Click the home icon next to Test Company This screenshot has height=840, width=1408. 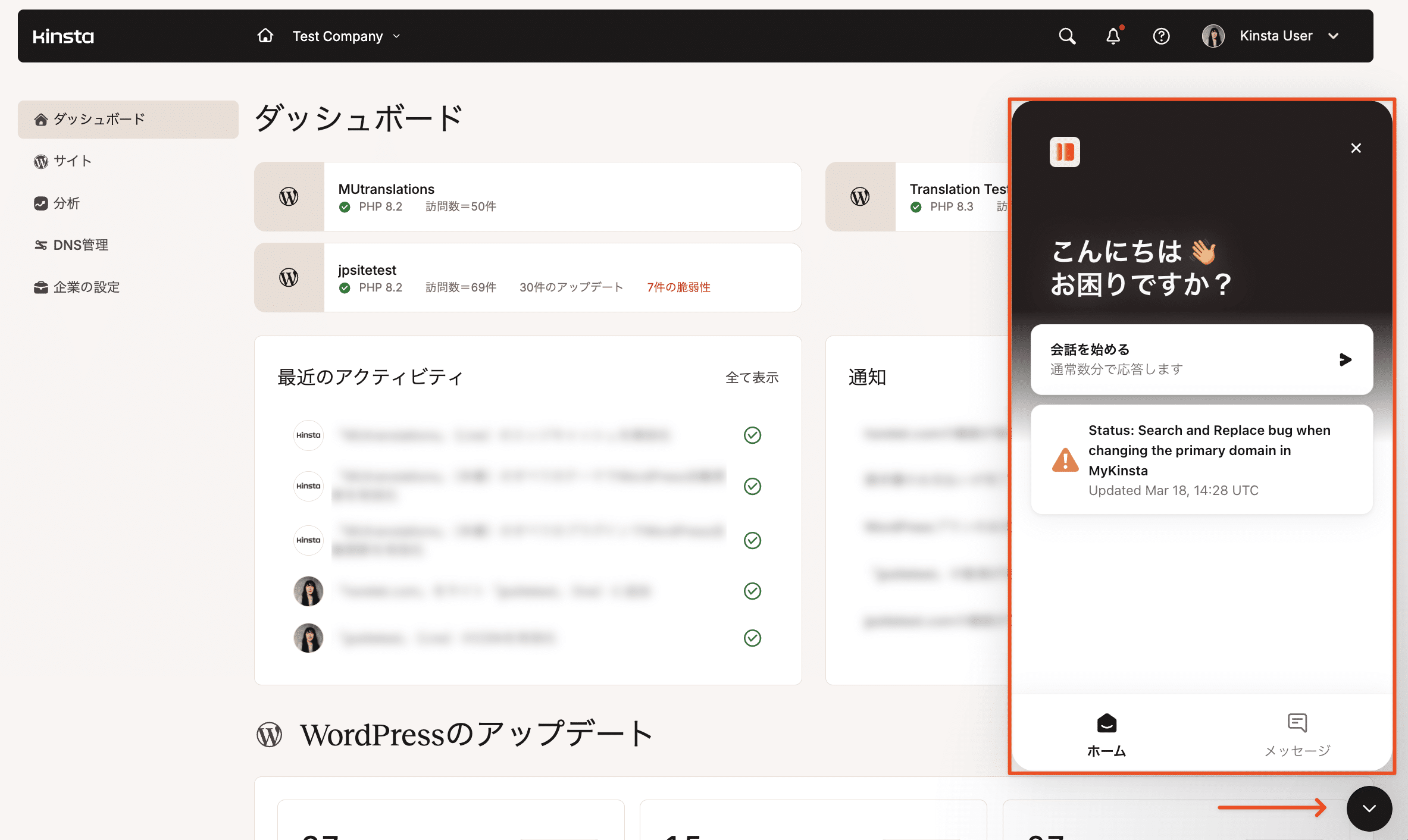click(265, 36)
